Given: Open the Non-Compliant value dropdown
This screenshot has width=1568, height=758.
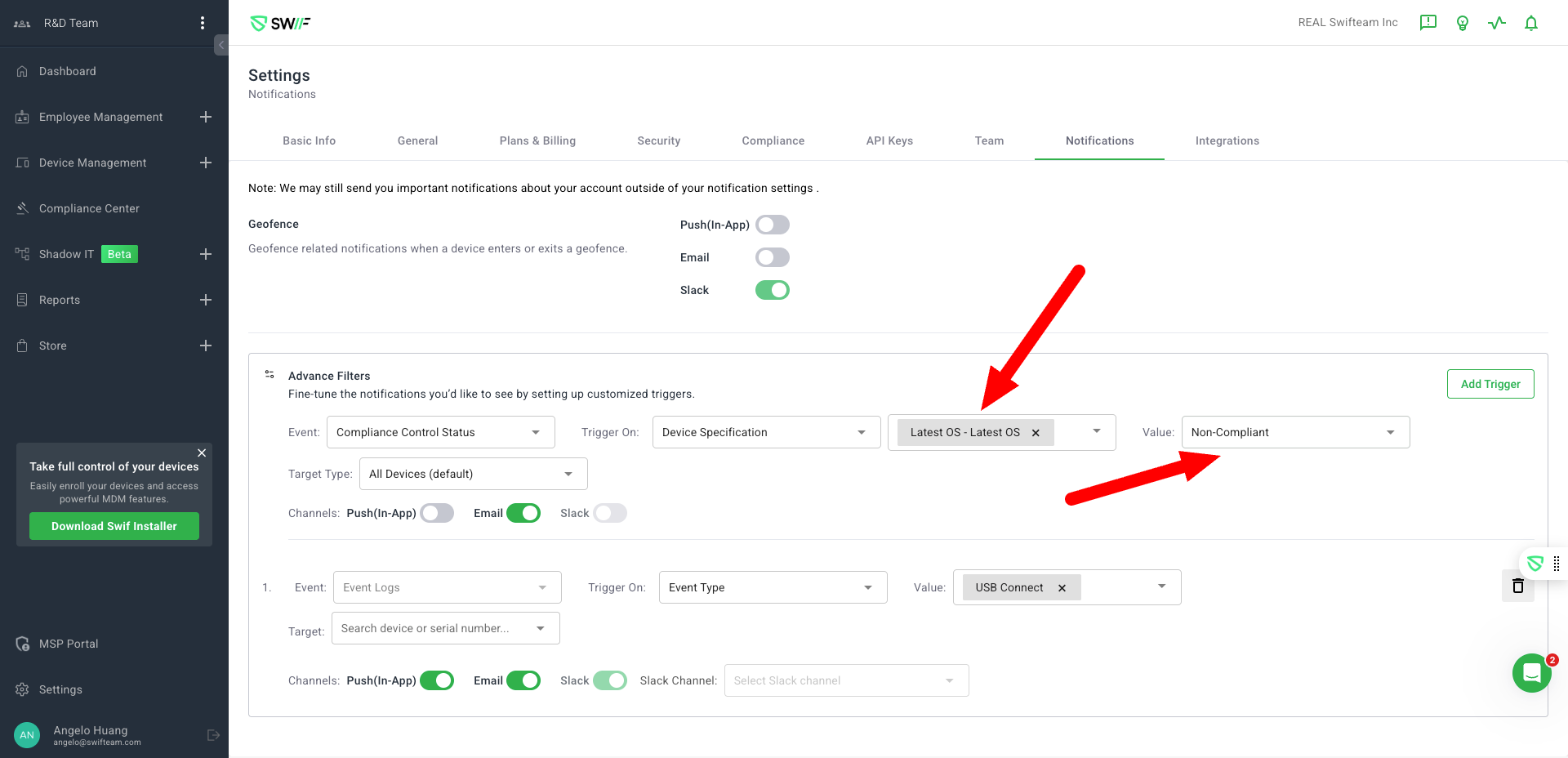Looking at the screenshot, I should coord(1294,432).
